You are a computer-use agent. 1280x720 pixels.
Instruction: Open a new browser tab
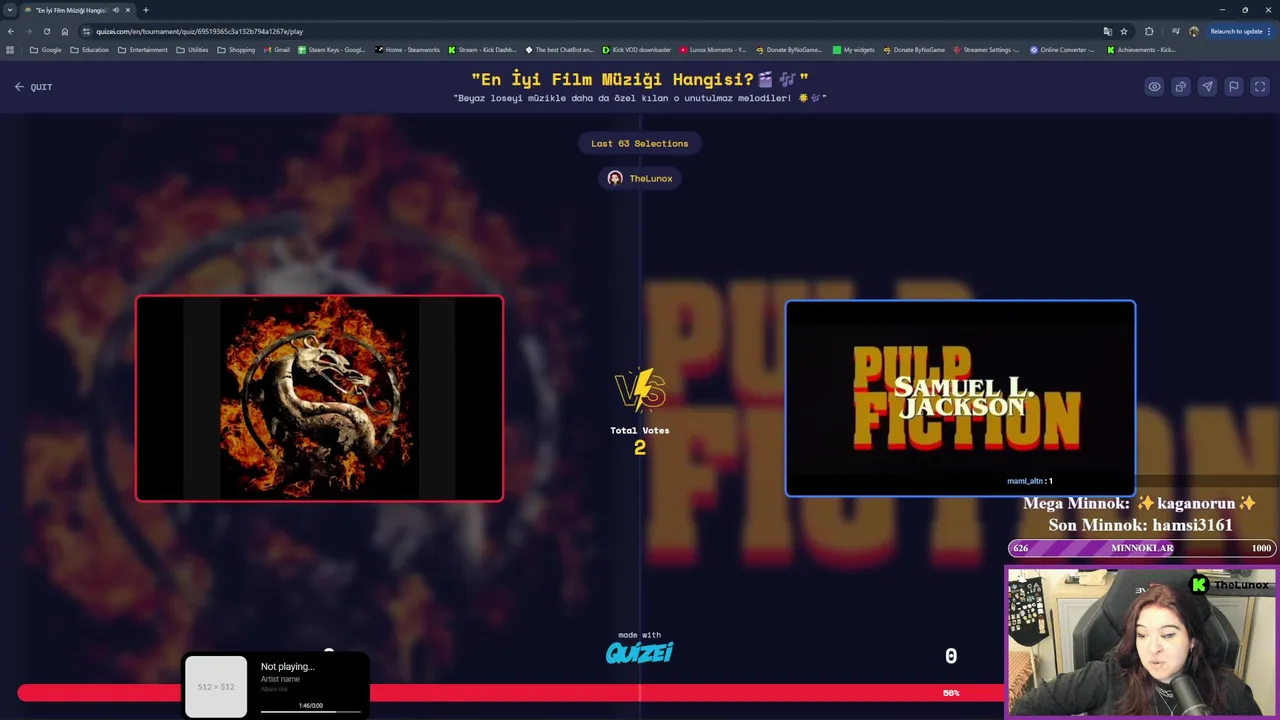tap(146, 10)
